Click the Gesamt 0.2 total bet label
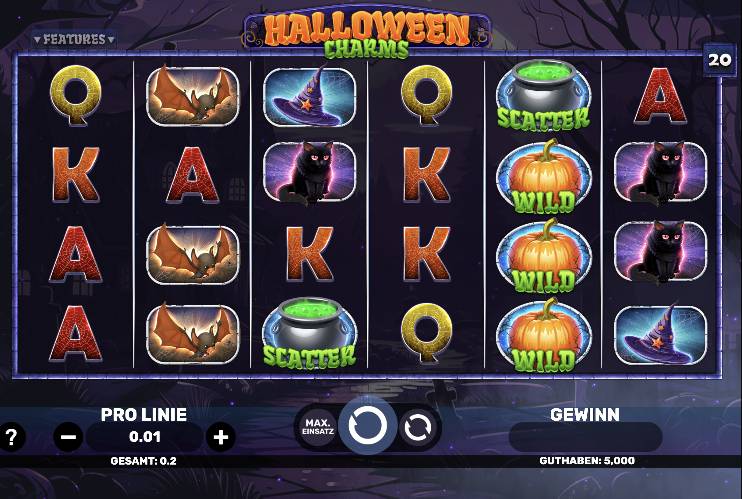This screenshot has height=499, width=742. (143, 461)
